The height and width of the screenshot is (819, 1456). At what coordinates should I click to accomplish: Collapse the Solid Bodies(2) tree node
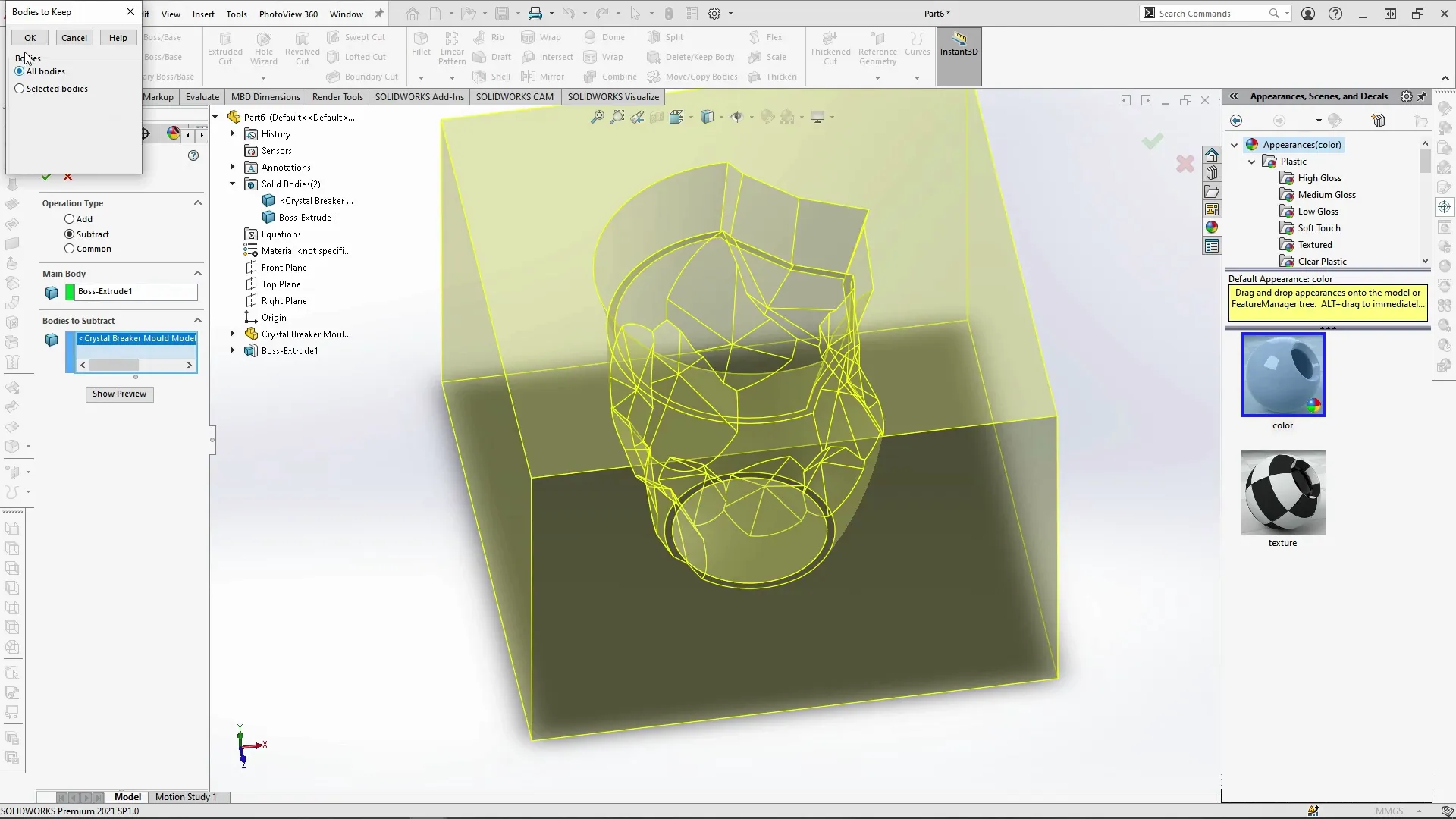(232, 184)
